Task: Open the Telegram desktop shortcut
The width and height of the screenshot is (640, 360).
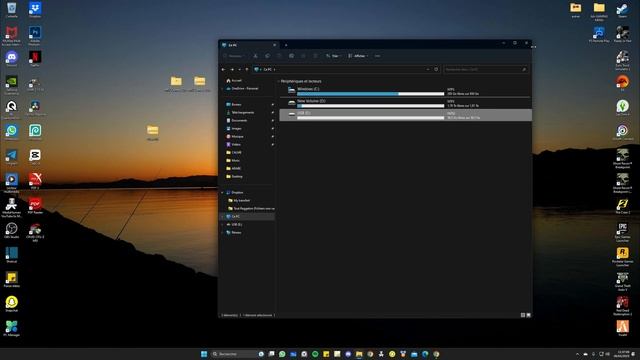Action: [11, 157]
